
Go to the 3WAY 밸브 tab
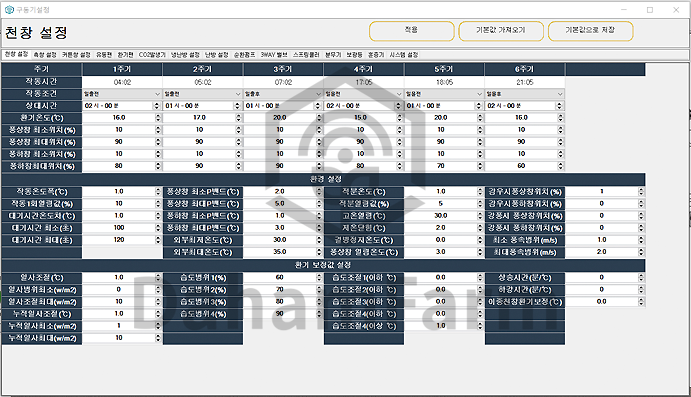click(x=274, y=55)
